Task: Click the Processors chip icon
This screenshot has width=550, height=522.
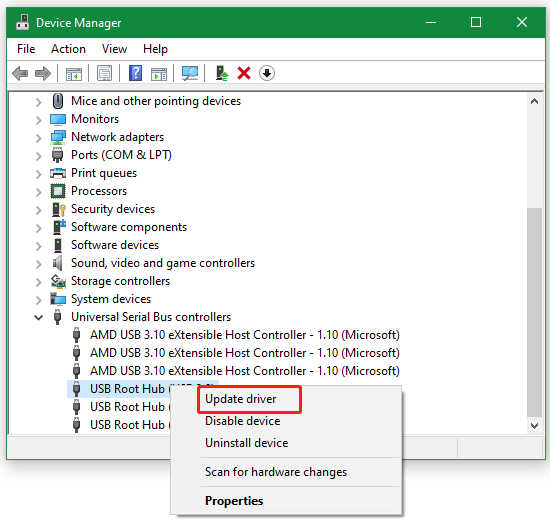Action: pos(58,191)
